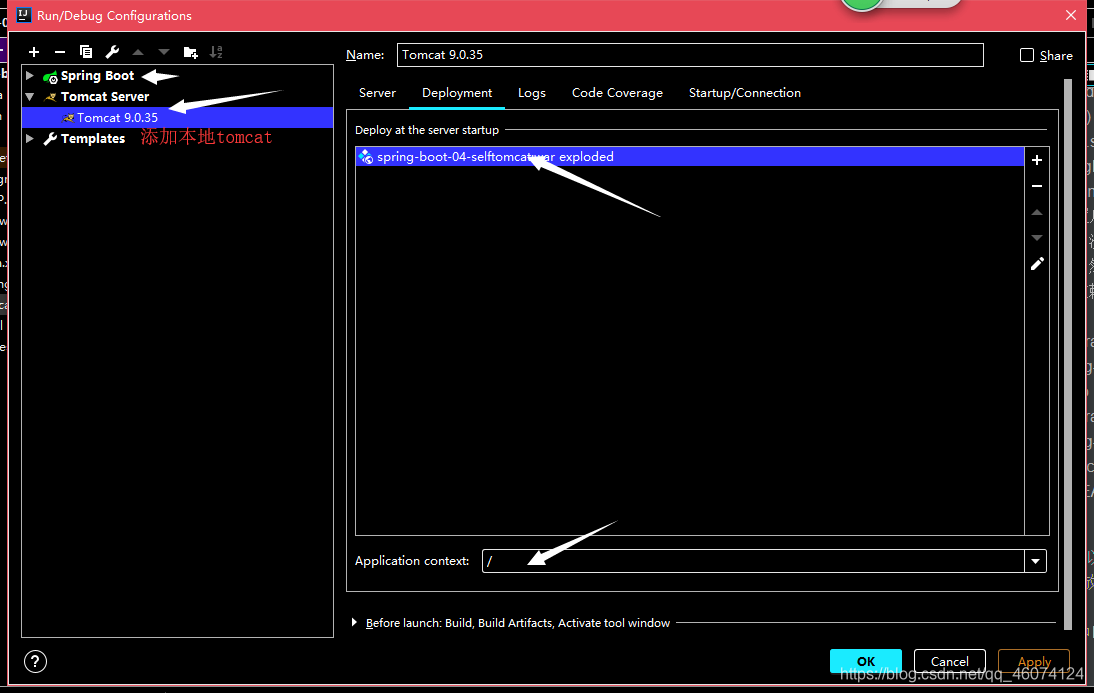Enable the Share checkbox

1026,55
